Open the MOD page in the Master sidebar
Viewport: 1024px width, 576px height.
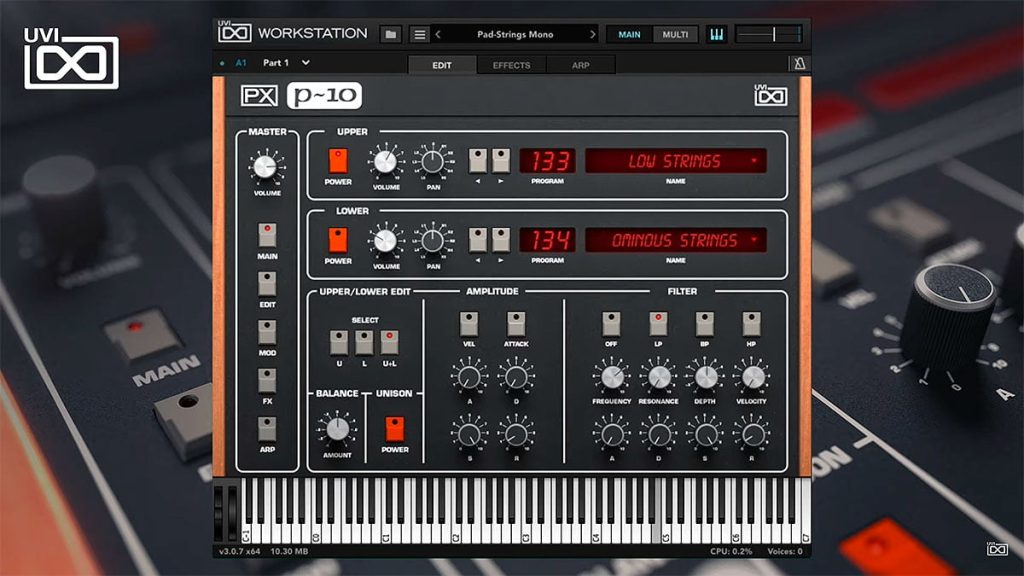click(x=267, y=332)
